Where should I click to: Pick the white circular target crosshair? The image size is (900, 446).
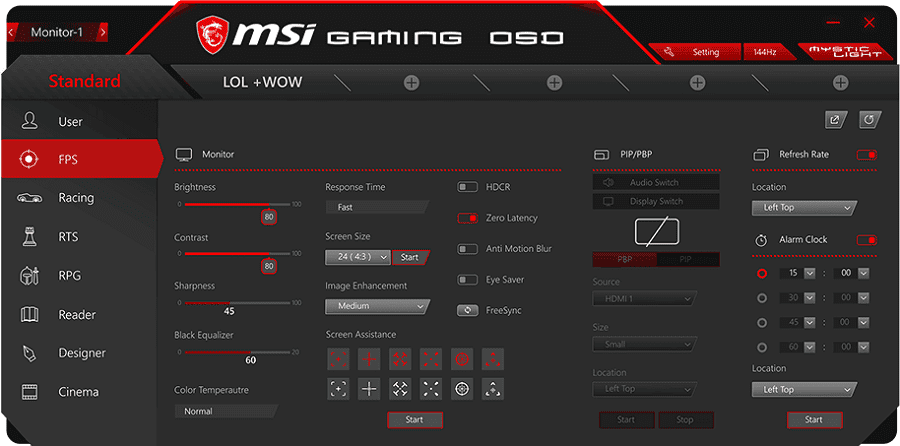(462, 389)
